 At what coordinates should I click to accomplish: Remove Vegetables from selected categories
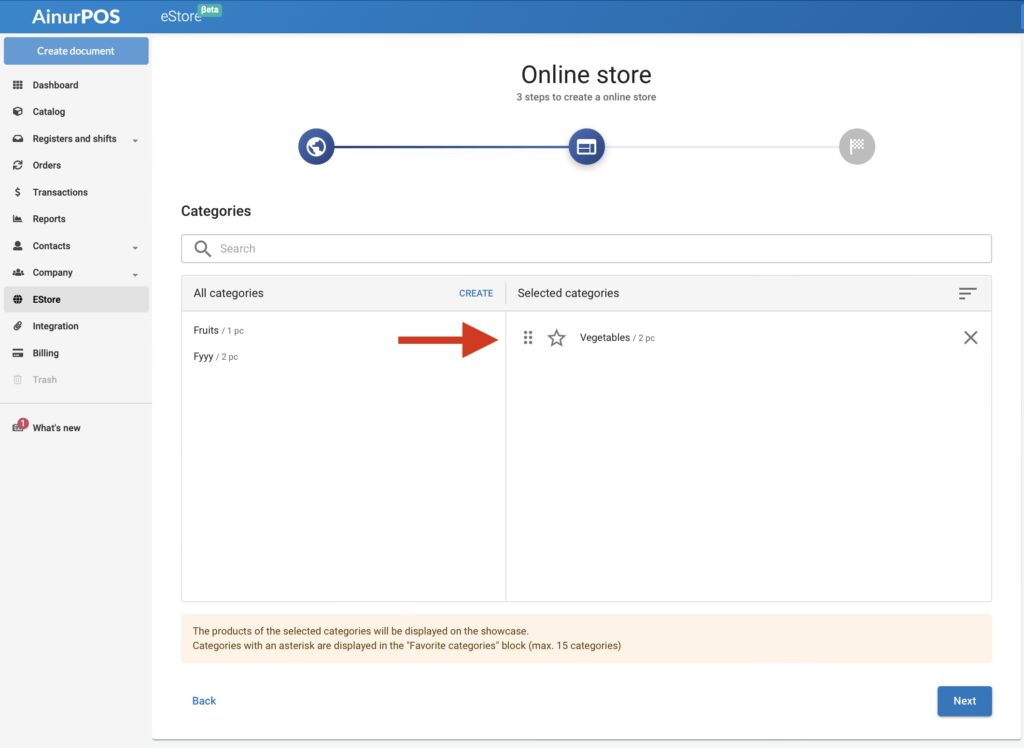pos(970,337)
